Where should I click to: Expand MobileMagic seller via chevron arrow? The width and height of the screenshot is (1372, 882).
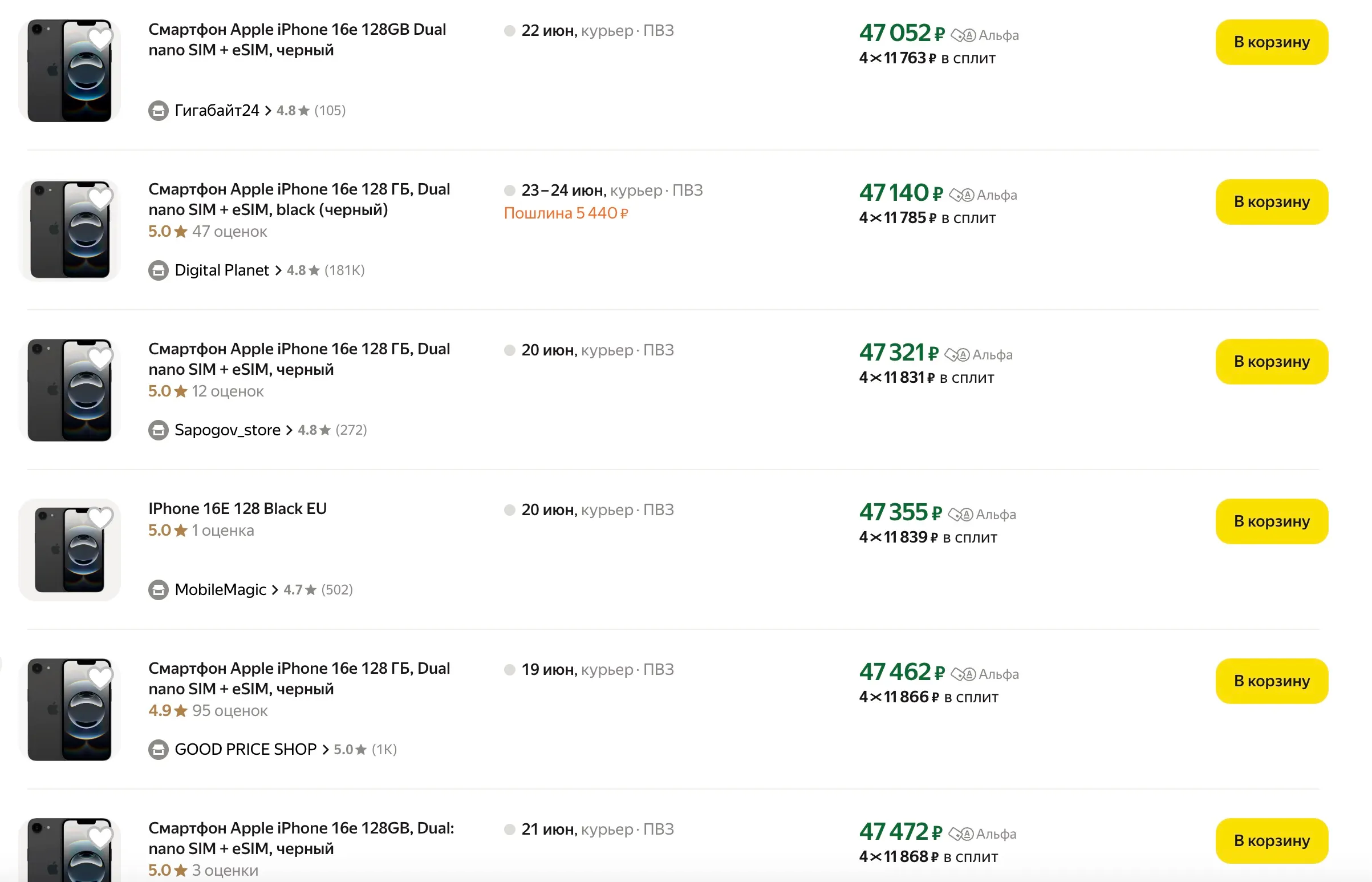click(x=275, y=590)
